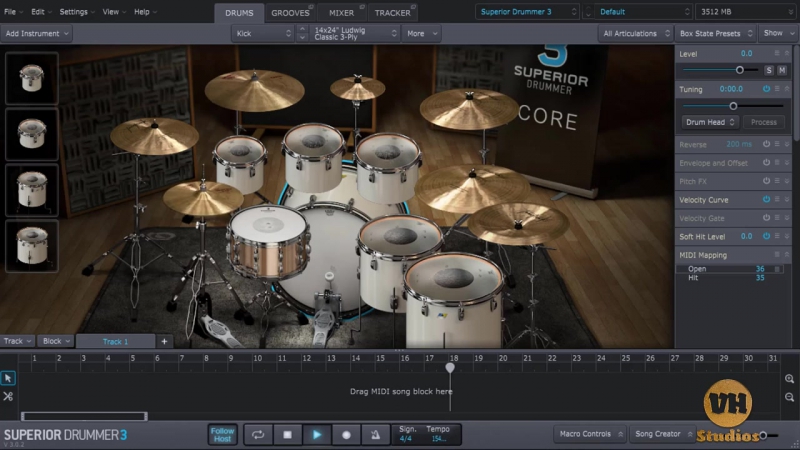Open the MIDI Mapping section menu icon
Image resolution: width=800 pixels, height=450 pixels.
coord(777,255)
